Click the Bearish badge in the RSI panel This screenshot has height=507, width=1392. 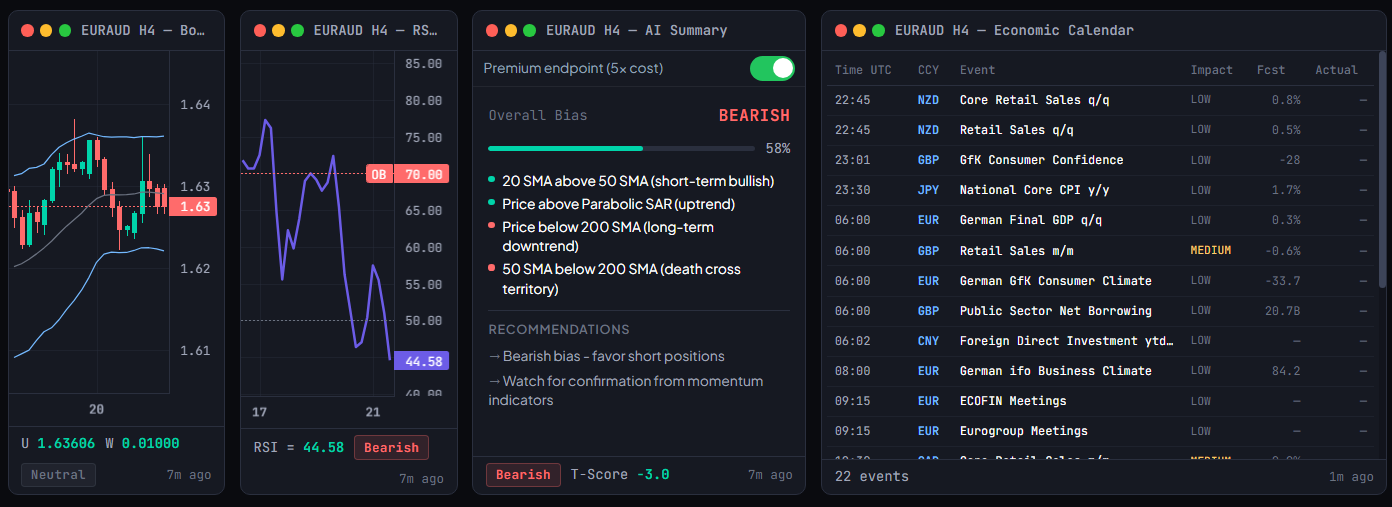point(391,447)
